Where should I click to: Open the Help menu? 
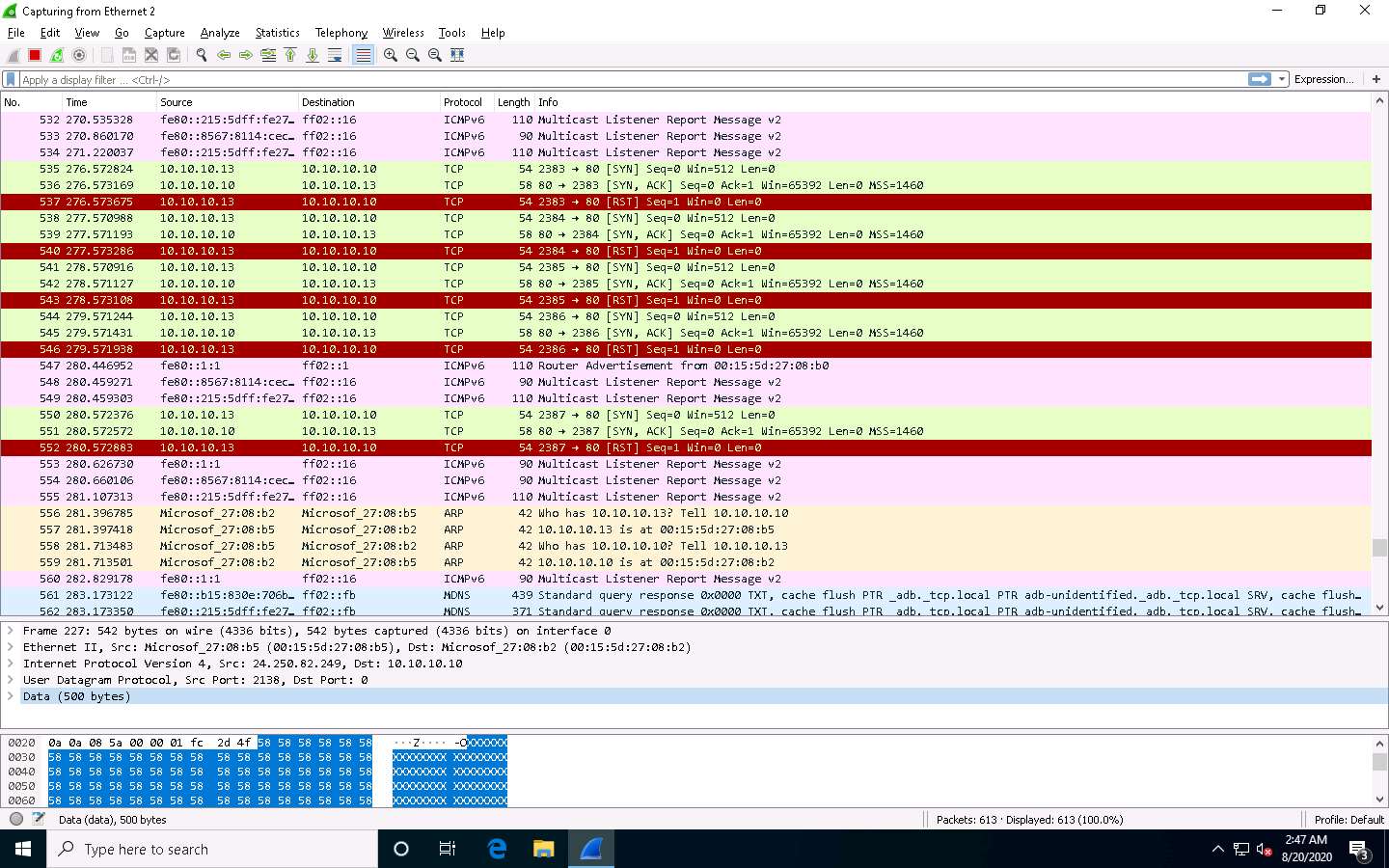pyautogui.click(x=493, y=33)
